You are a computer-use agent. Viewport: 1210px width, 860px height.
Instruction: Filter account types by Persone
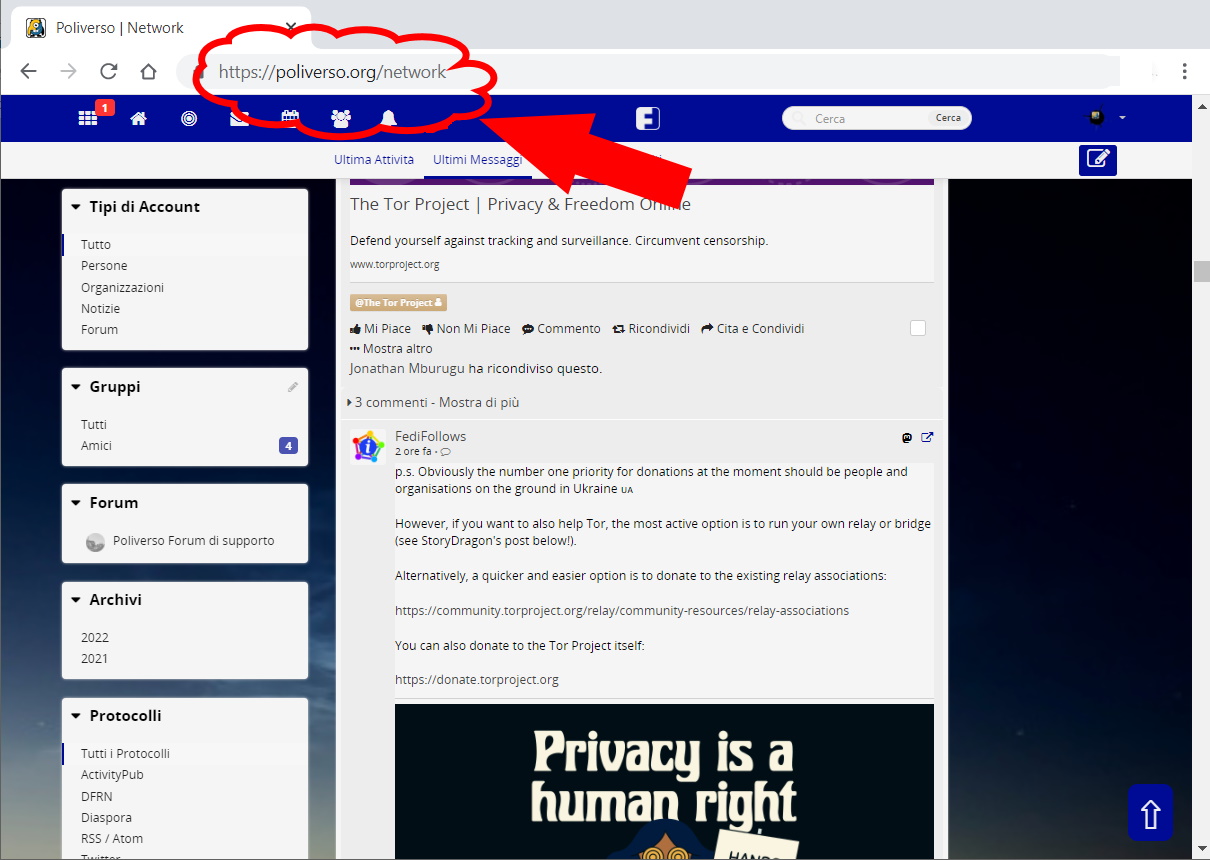[x=104, y=266]
